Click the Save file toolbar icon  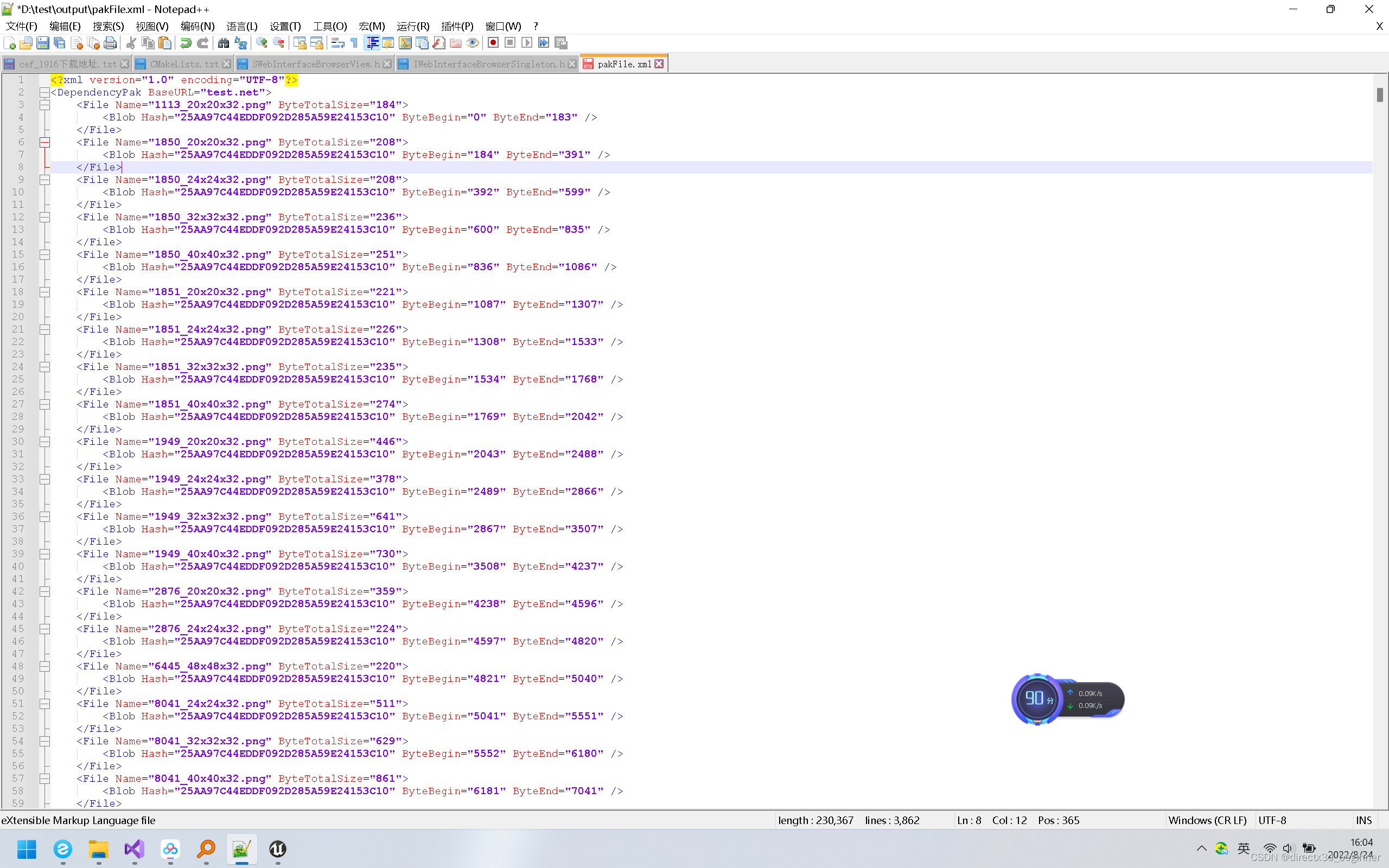pyautogui.click(x=42, y=43)
